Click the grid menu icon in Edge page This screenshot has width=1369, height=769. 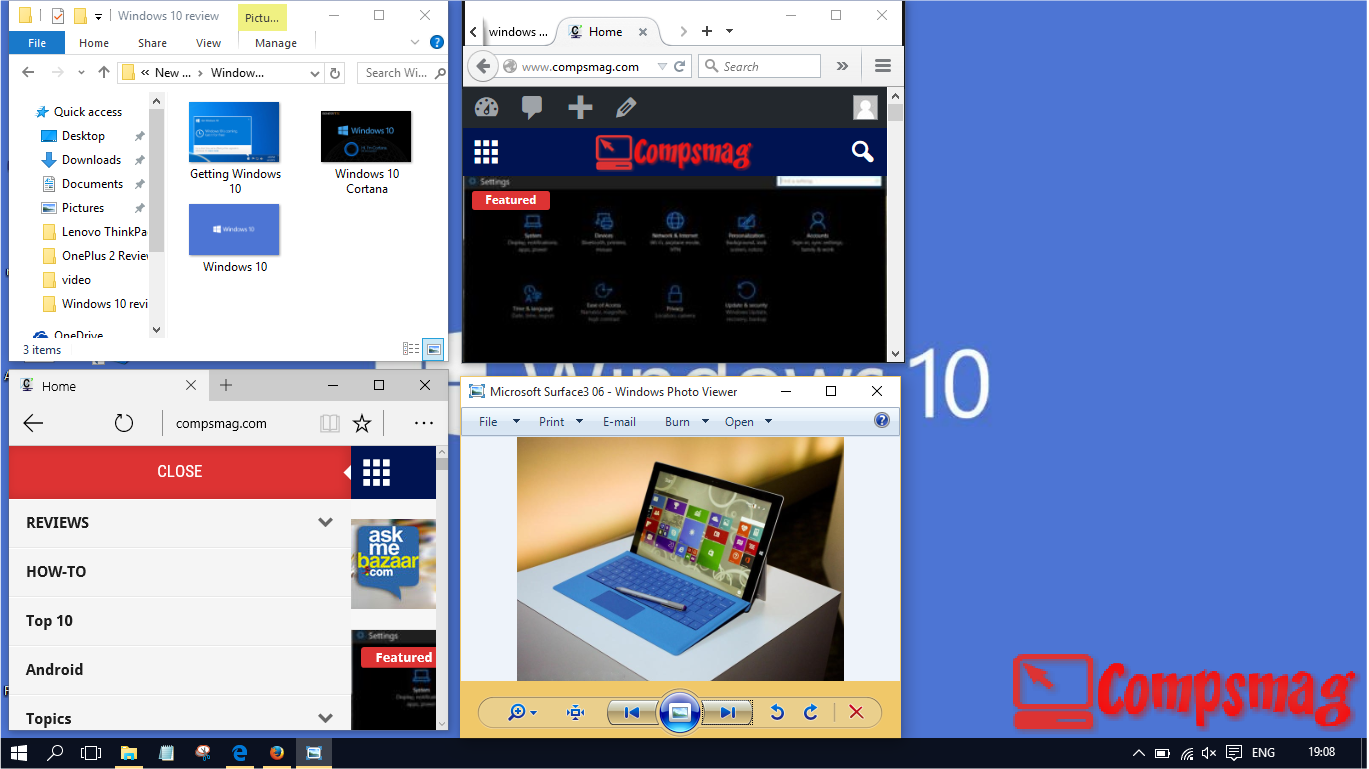click(x=376, y=472)
